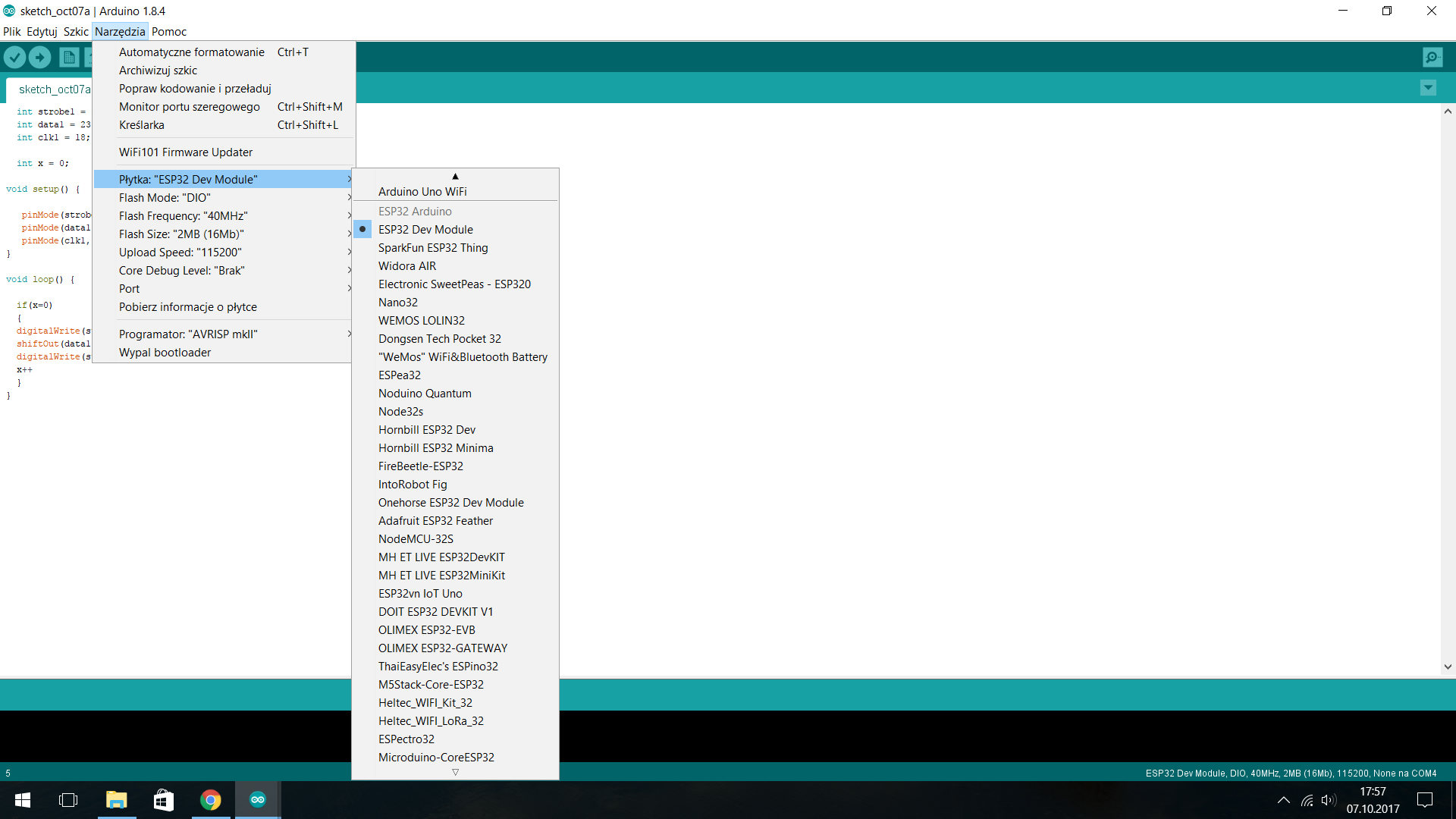
Task: Open the volume speaker tray icon
Action: coord(1329,800)
